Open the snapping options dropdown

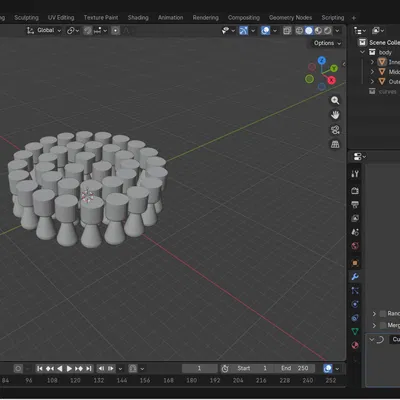click(x=100, y=31)
